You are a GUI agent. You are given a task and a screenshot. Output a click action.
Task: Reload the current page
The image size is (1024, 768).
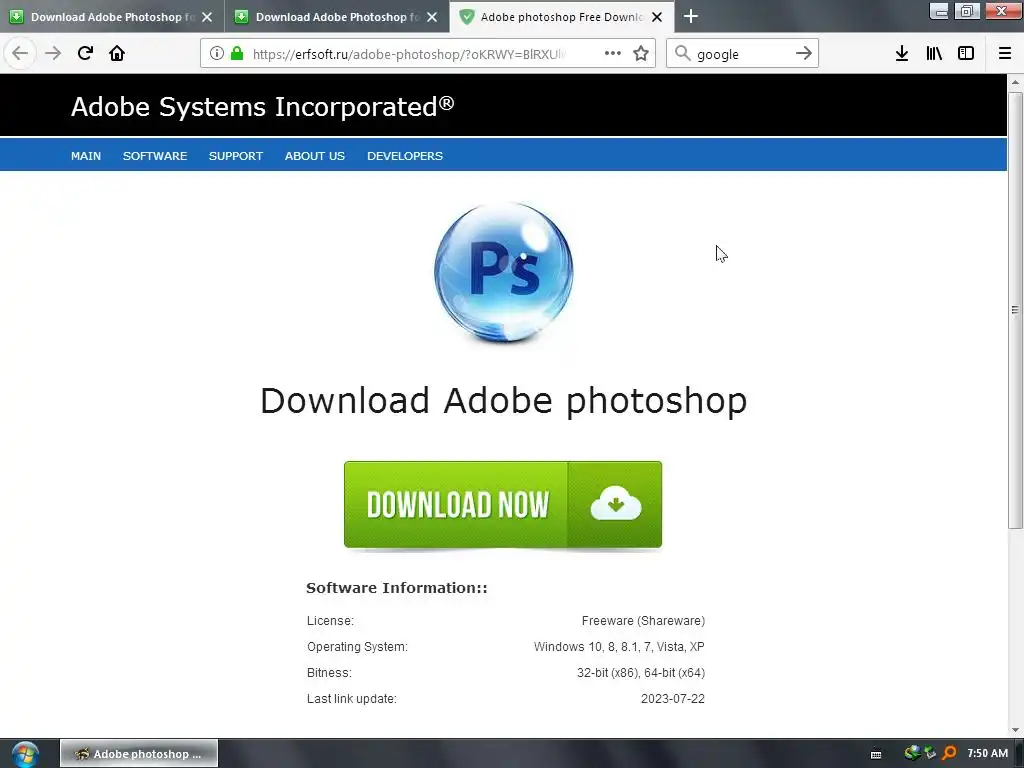85,53
